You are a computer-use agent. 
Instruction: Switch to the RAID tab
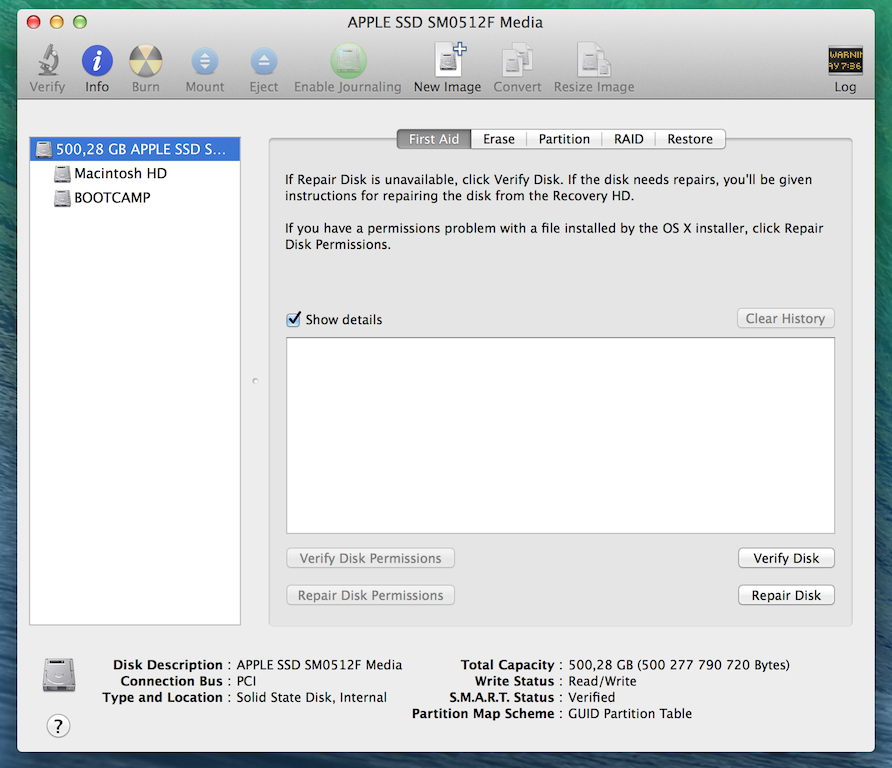[629, 139]
